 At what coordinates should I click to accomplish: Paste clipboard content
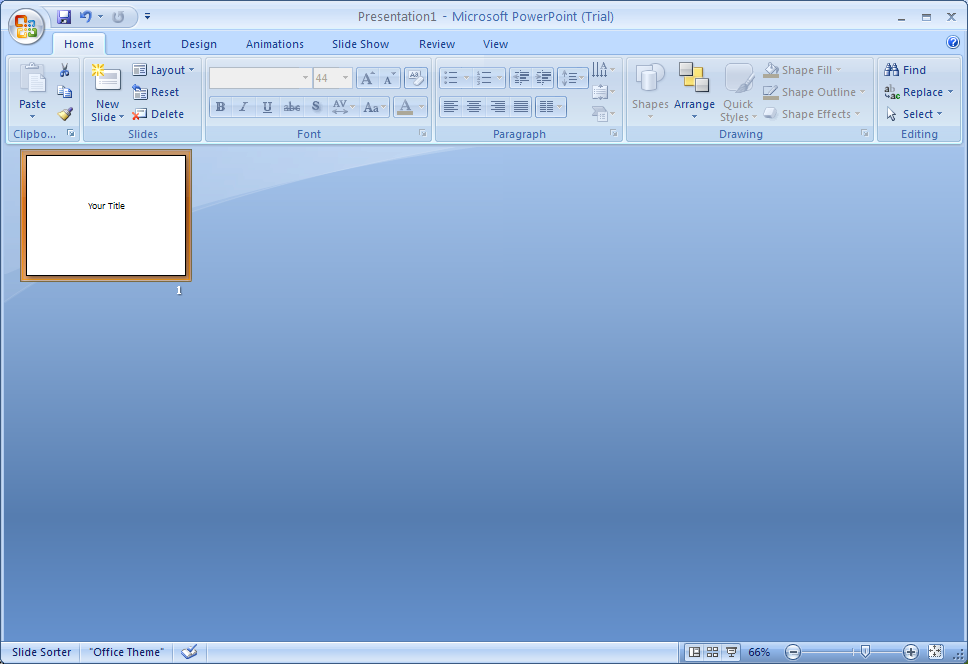point(32,91)
